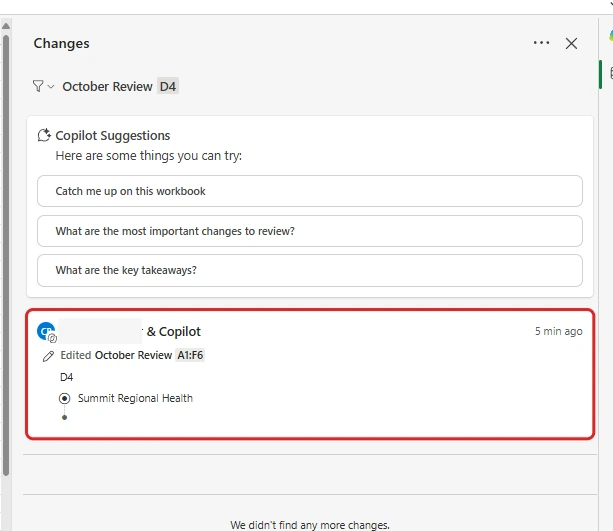Viewport: 613px width, 531px height.
Task: Click the 'October Review' filter label
Action: tap(107, 86)
